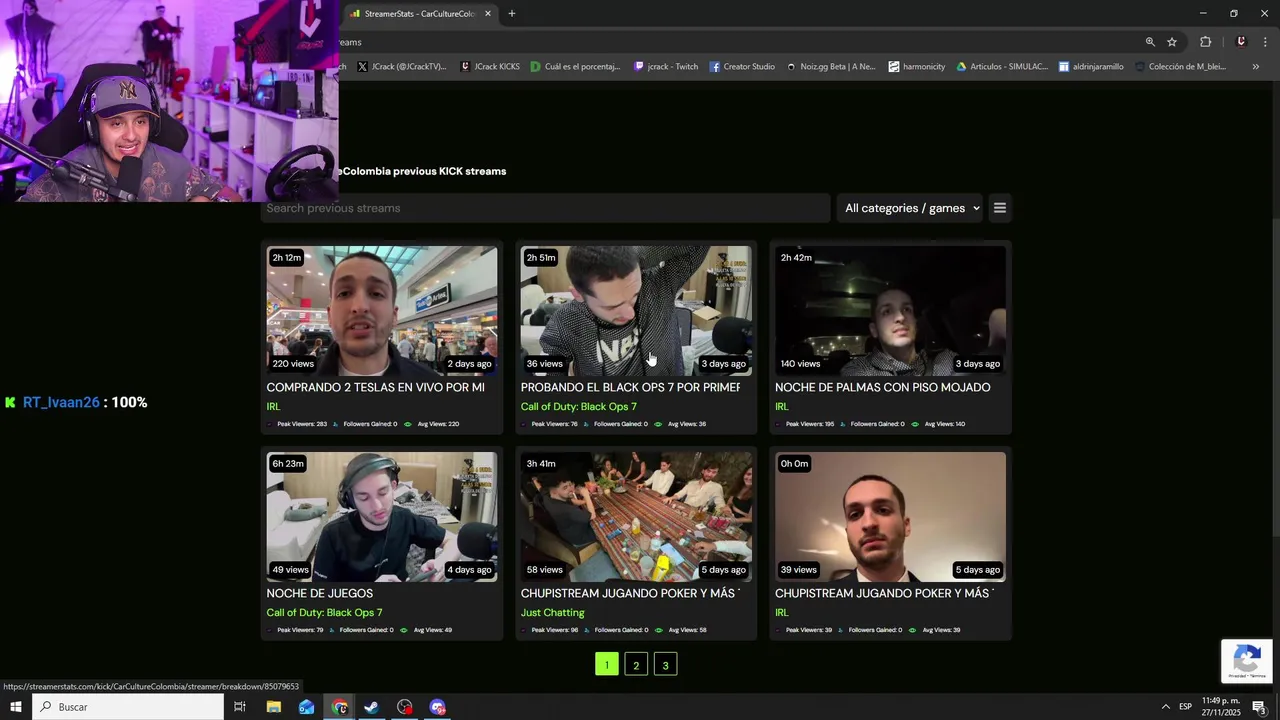
Task: Click COMPRANDO 2 TESLAS EN VIVO title
Action: pyautogui.click(x=376, y=387)
